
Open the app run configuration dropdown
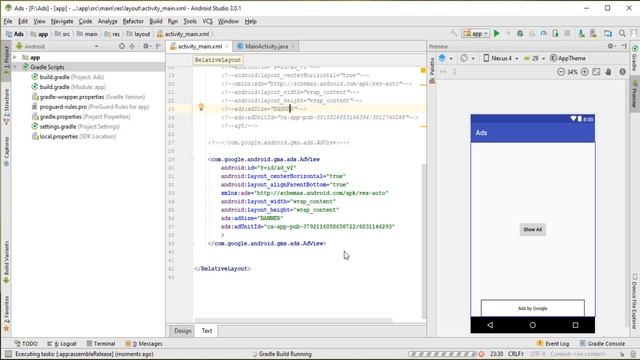476,34
